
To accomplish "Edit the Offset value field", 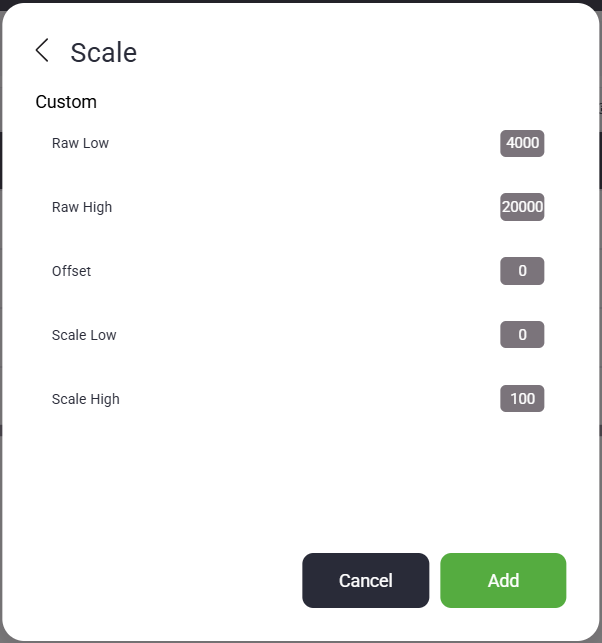I will pyautogui.click(x=522, y=271).
